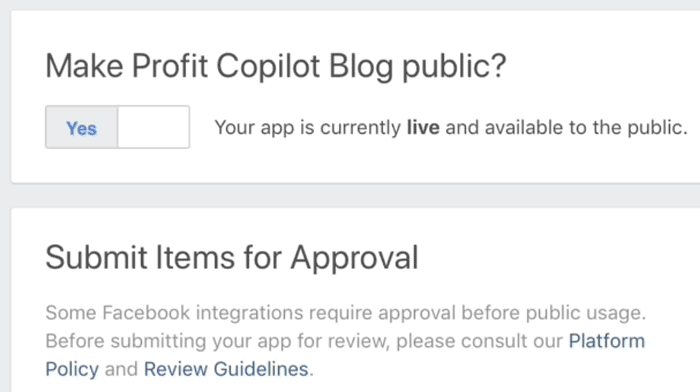The width and height of the screenshot is (700, 392).
Task: Click the bold word live in status text
Action: pos(423,128)
